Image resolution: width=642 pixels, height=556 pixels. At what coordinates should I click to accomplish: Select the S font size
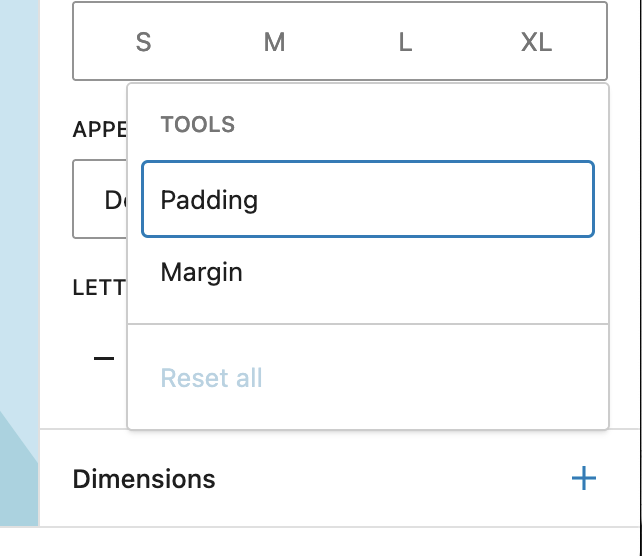pos(144,42)
